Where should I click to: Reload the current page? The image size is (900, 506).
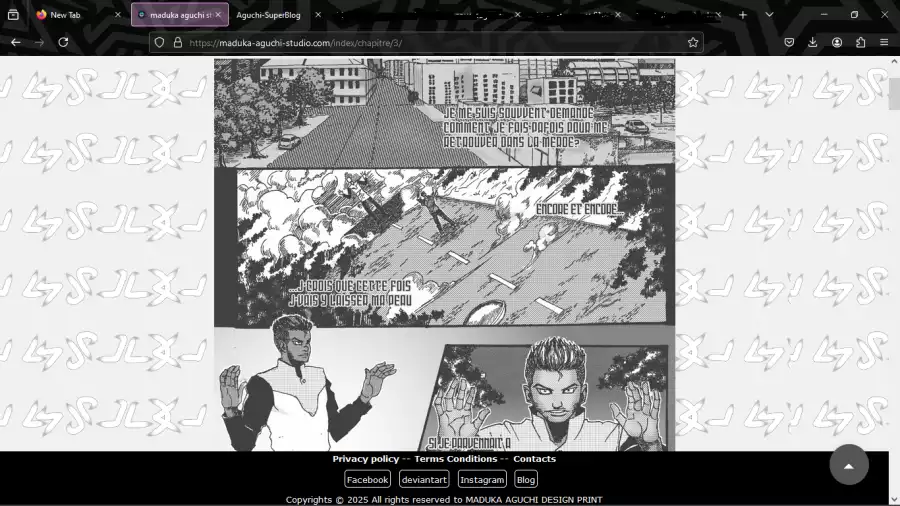click(63, 43)
